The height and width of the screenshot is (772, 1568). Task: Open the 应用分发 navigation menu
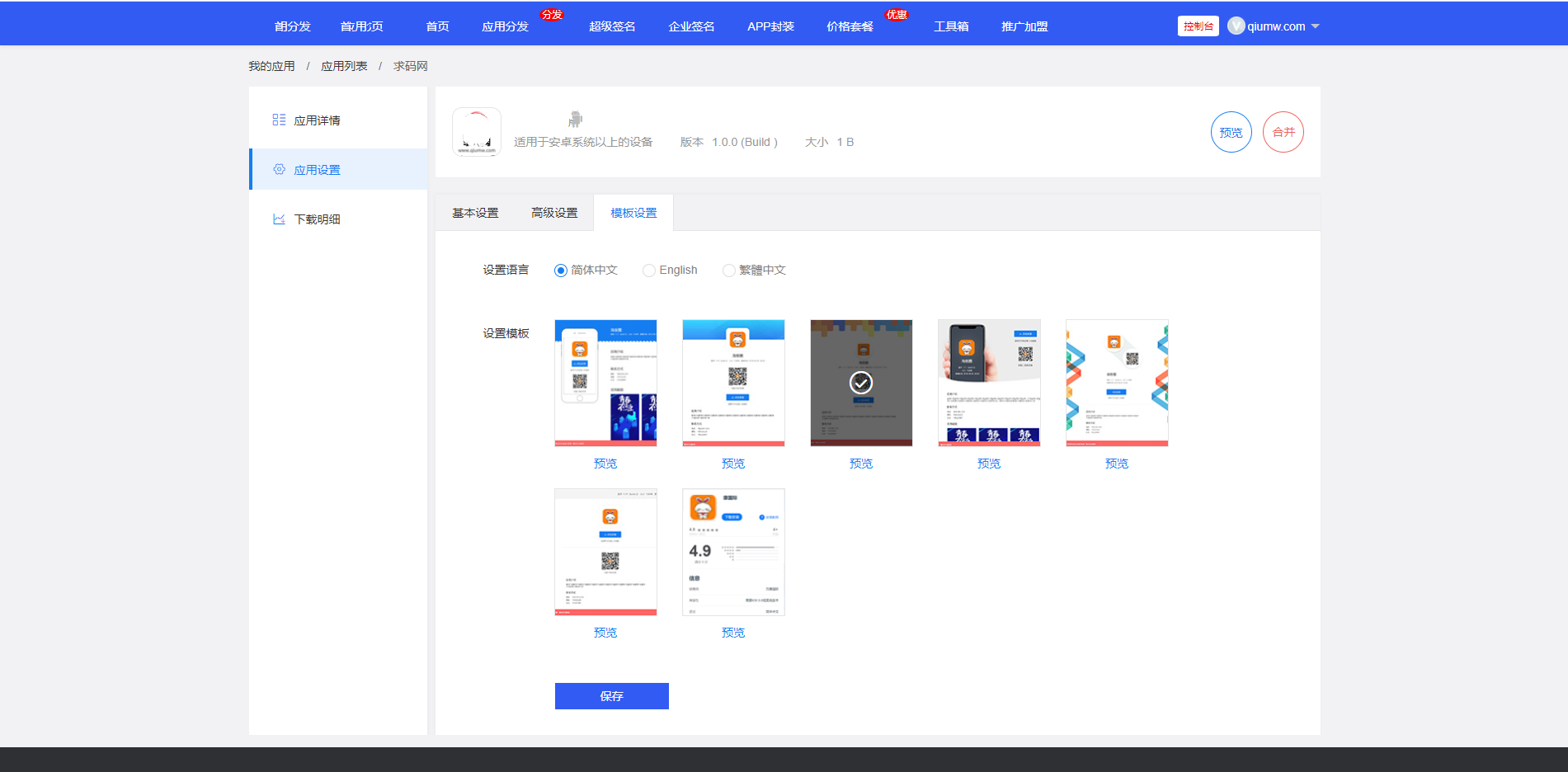coord(505,26)
